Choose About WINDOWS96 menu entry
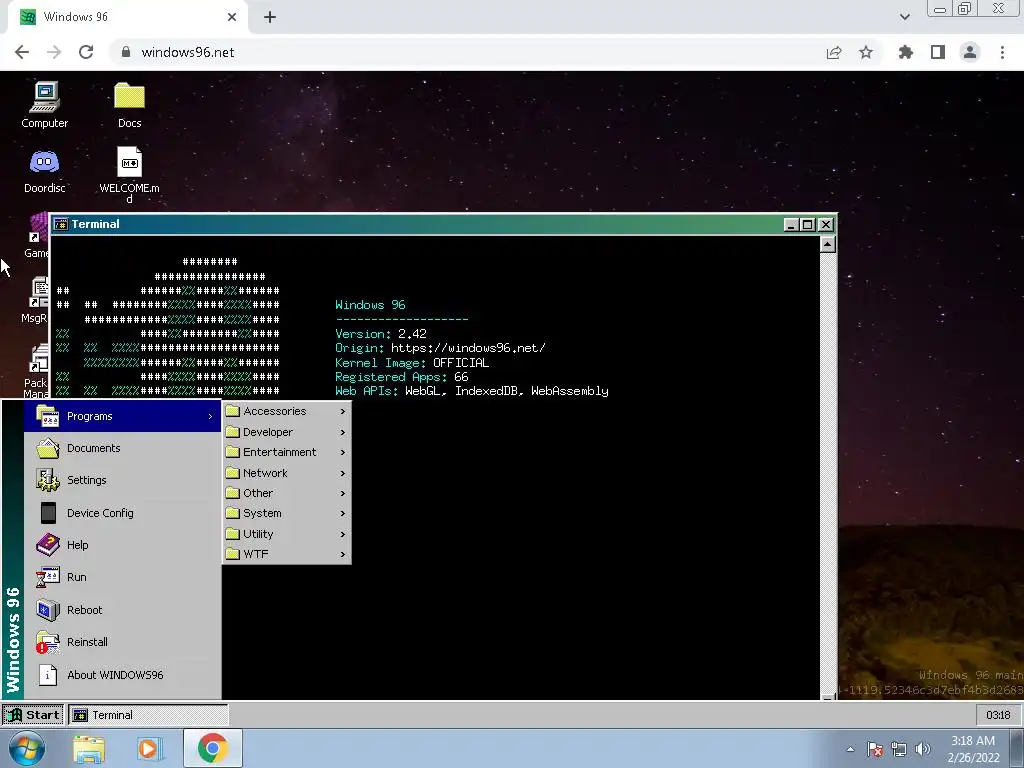 coord(122,675)
